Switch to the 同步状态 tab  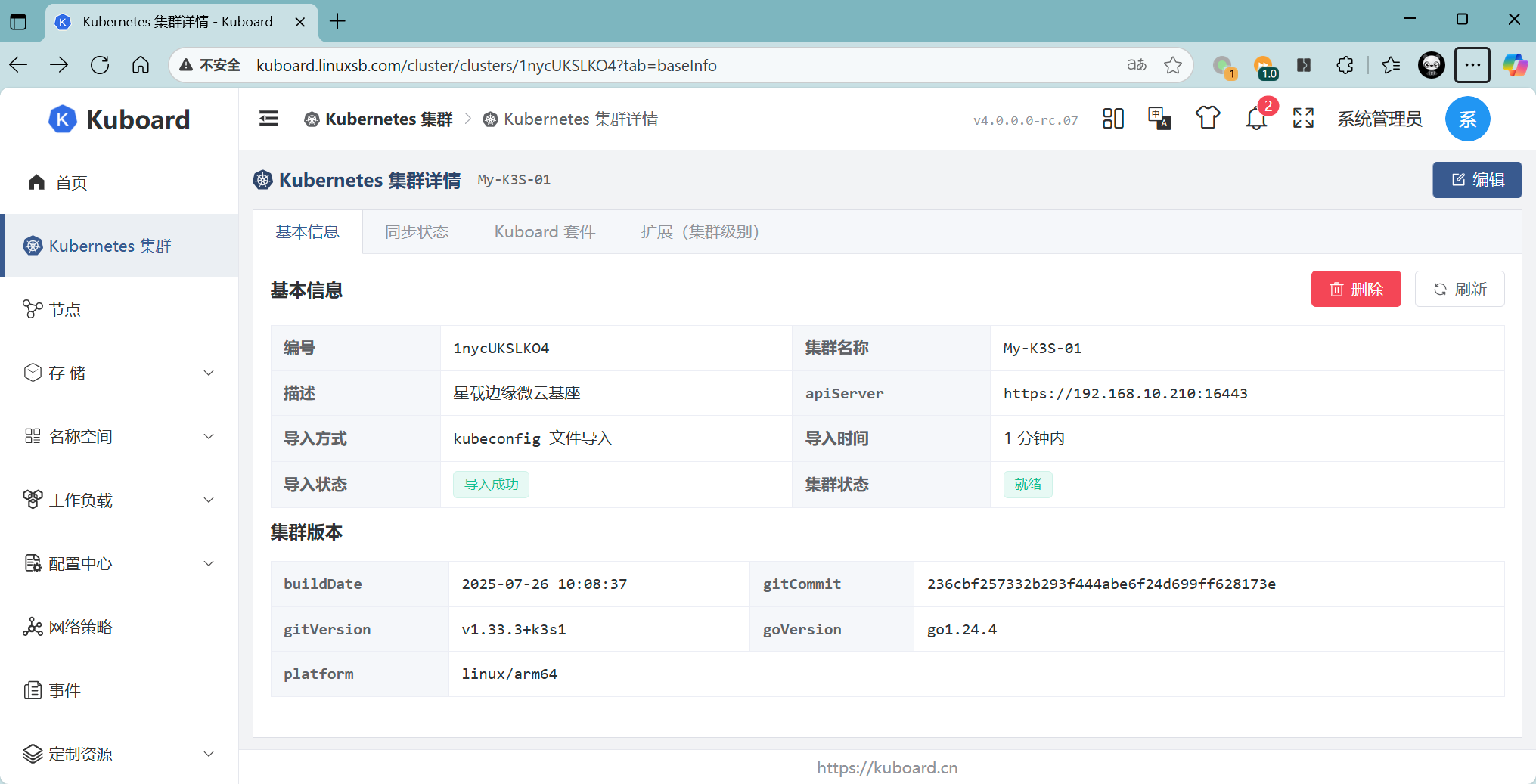tap(417, 232)
